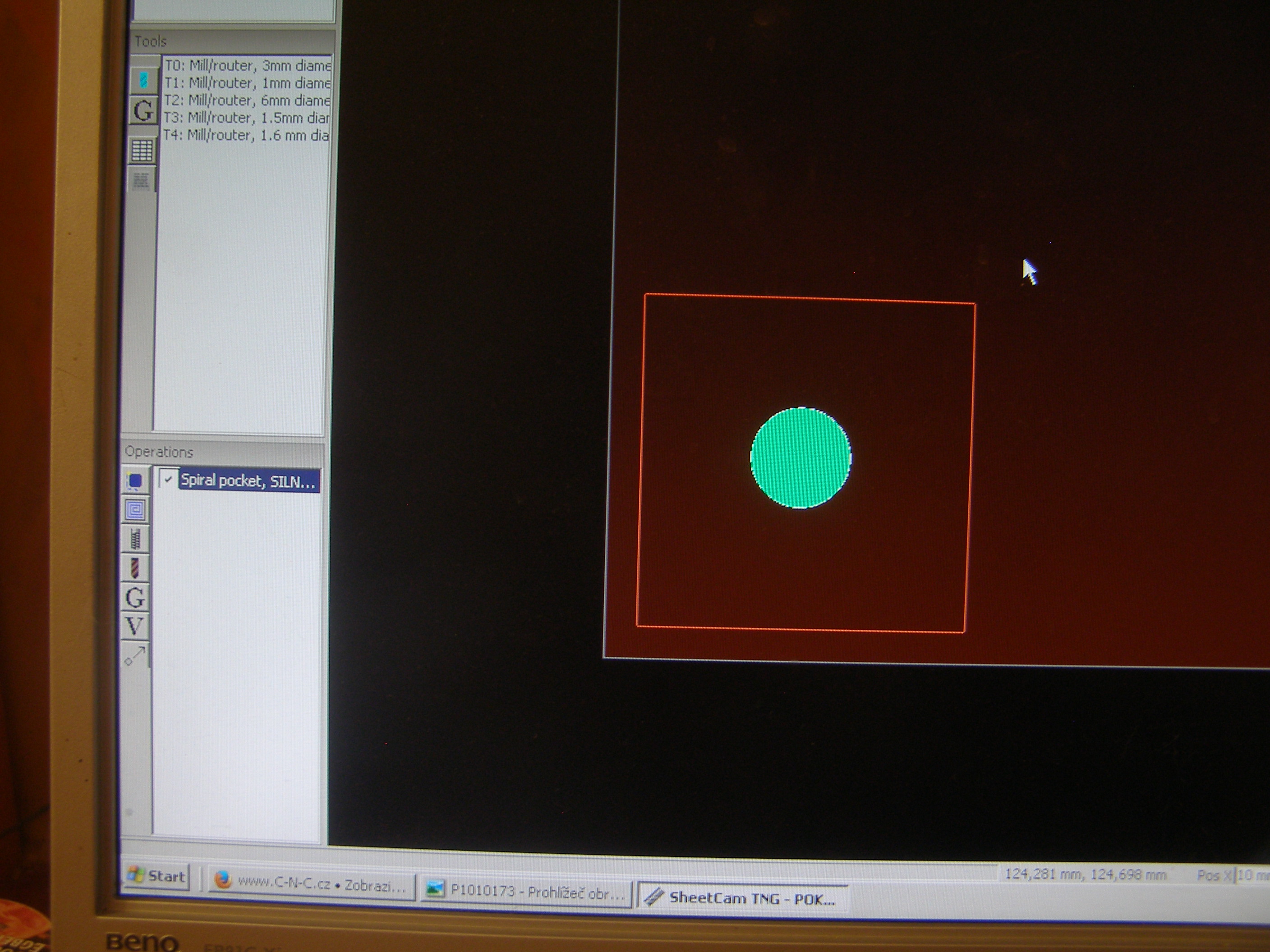Select tool T2 6mm mill/router
This screenshot has height=952, width=1270.
pos(247,101)
